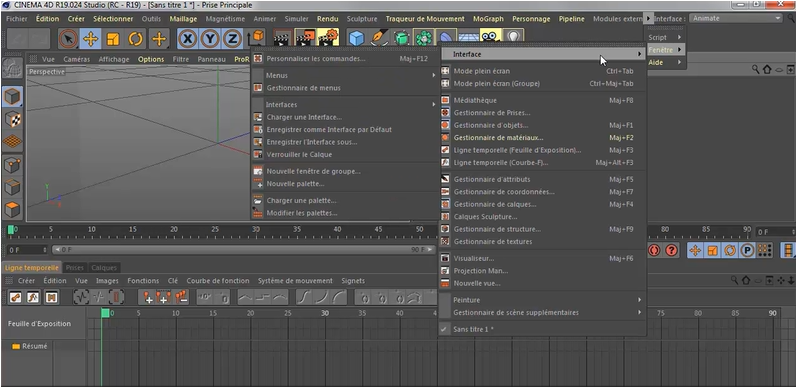Click the filmstrip icon in timeline toolbar
Screen dimensions: 797x388
click(x=51, y=297)
